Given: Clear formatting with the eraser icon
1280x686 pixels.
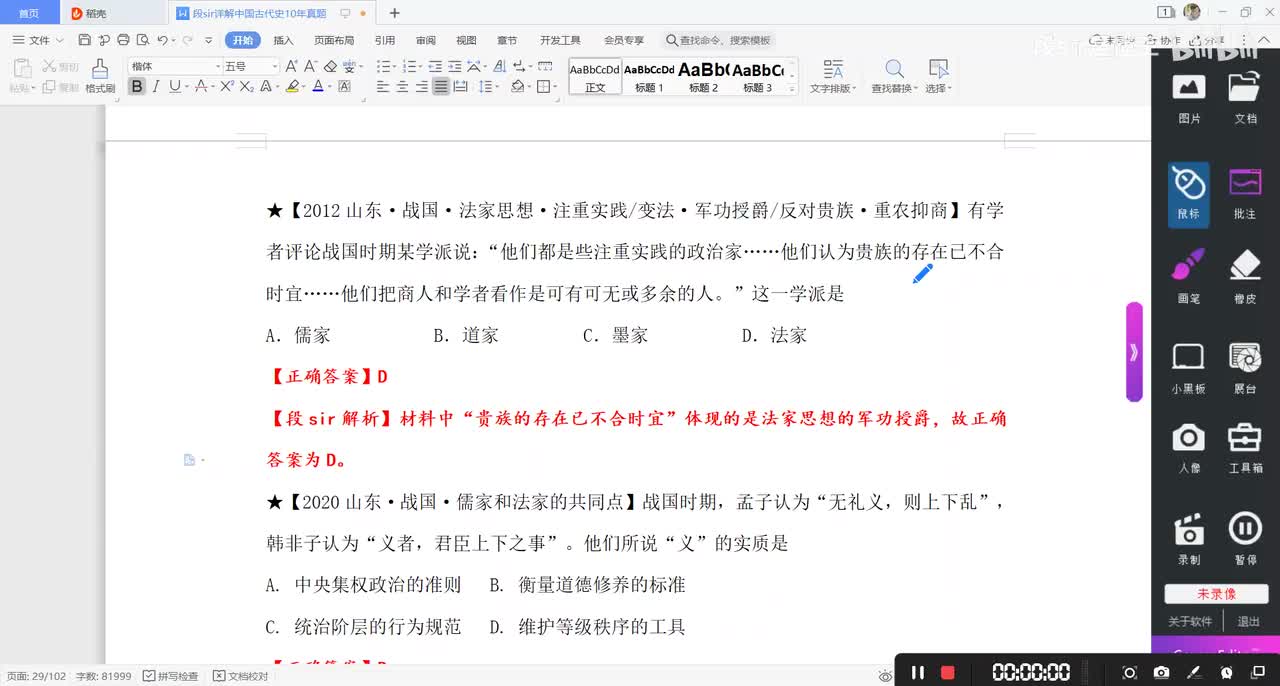Looking at the screenshot, I should pyautogui.click(x=330, y=66).
